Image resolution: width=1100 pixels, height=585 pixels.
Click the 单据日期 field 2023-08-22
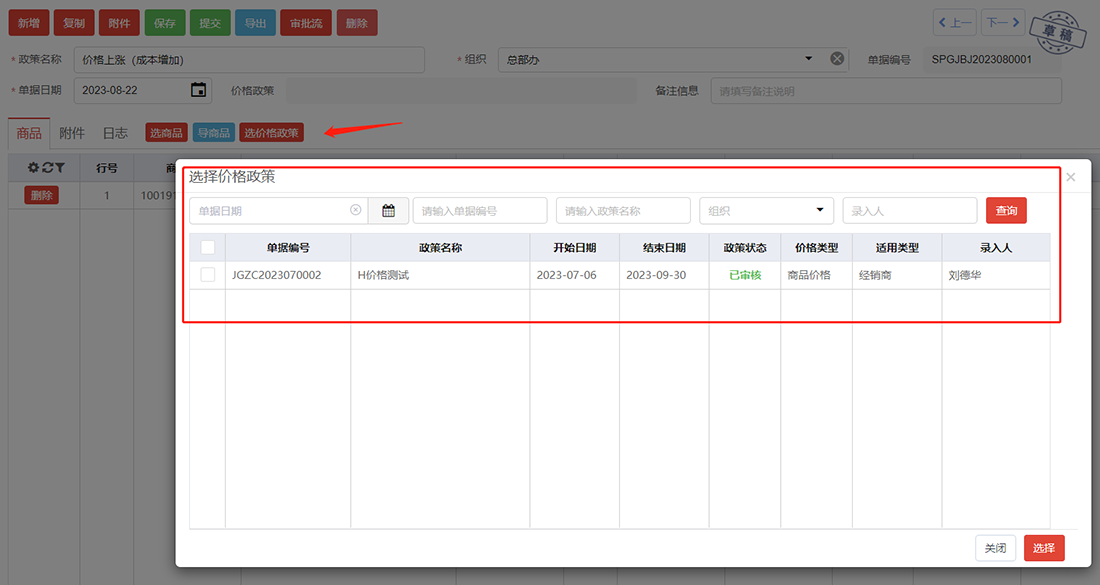142,90
